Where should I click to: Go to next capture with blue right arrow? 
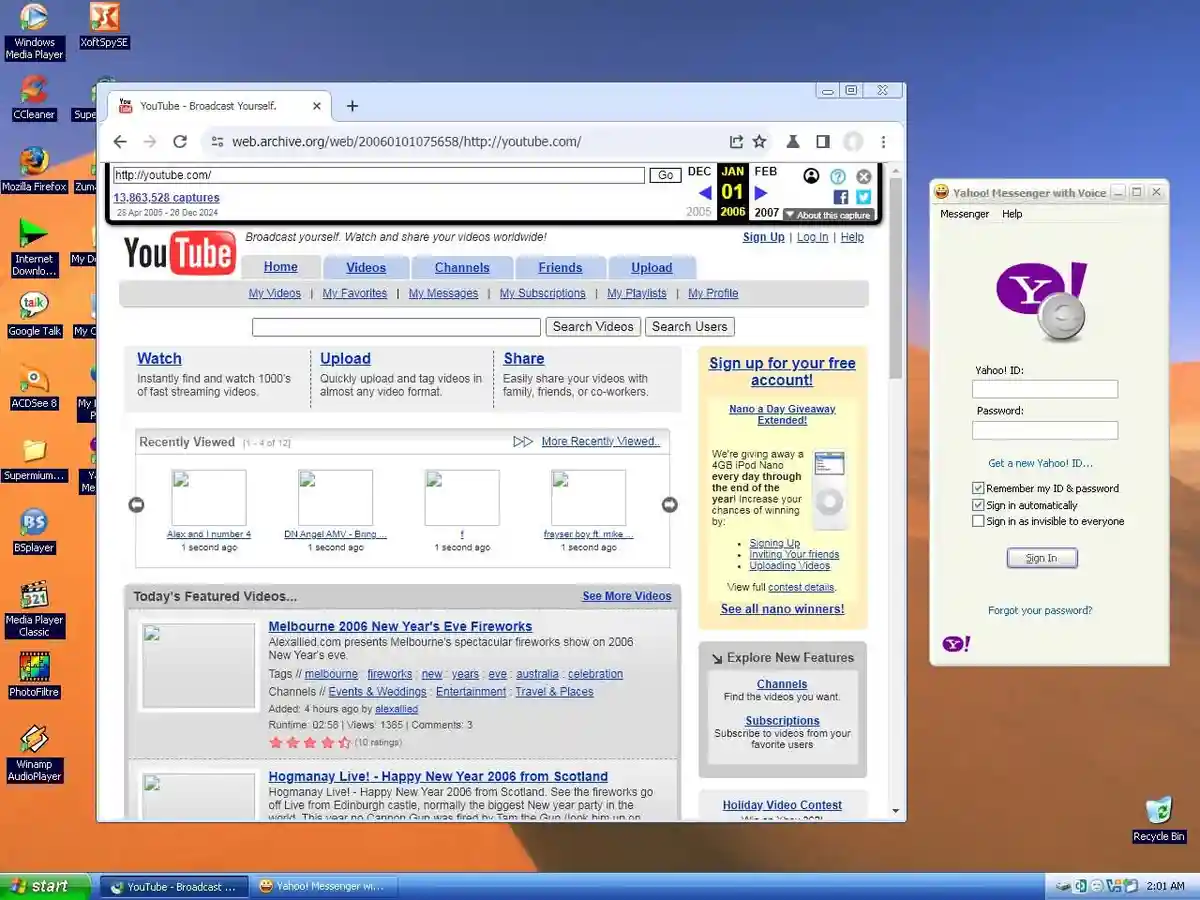pyautogui.click(x=761, y=193)
